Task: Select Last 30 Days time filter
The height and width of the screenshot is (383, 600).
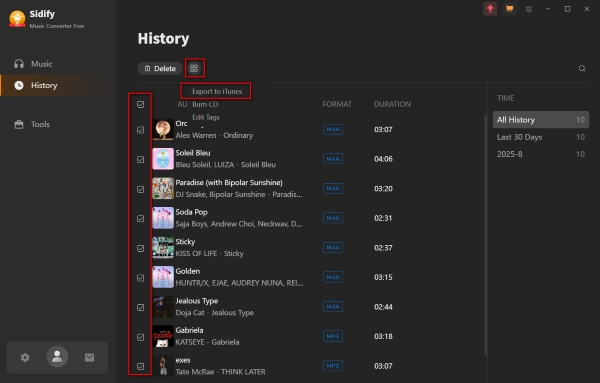Action: click(x=541, y=137)
